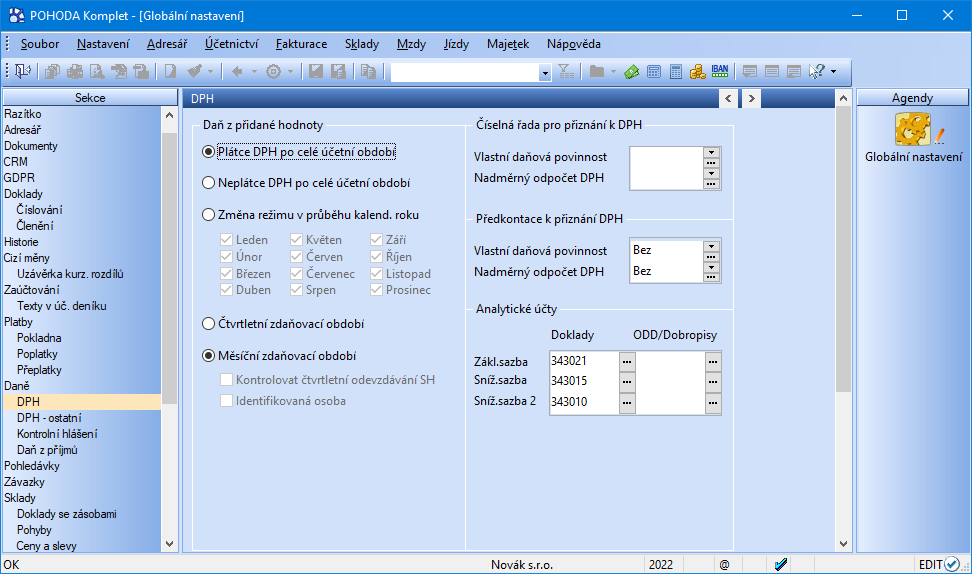
Task: Click the copy documents icon beside search field
Action: click(x=368, y=71)
